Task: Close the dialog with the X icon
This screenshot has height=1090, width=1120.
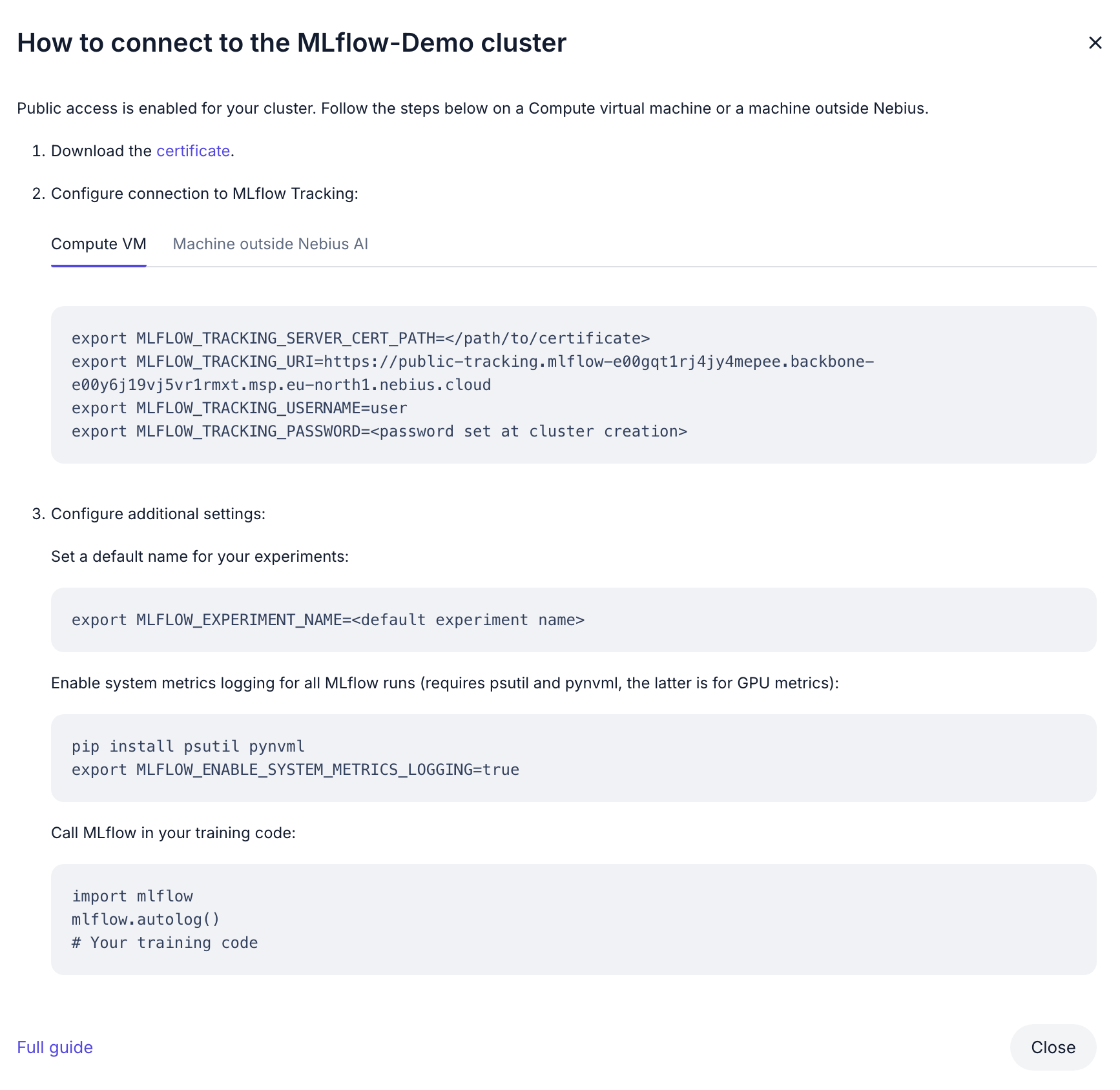Action: tap(1095, 43)
